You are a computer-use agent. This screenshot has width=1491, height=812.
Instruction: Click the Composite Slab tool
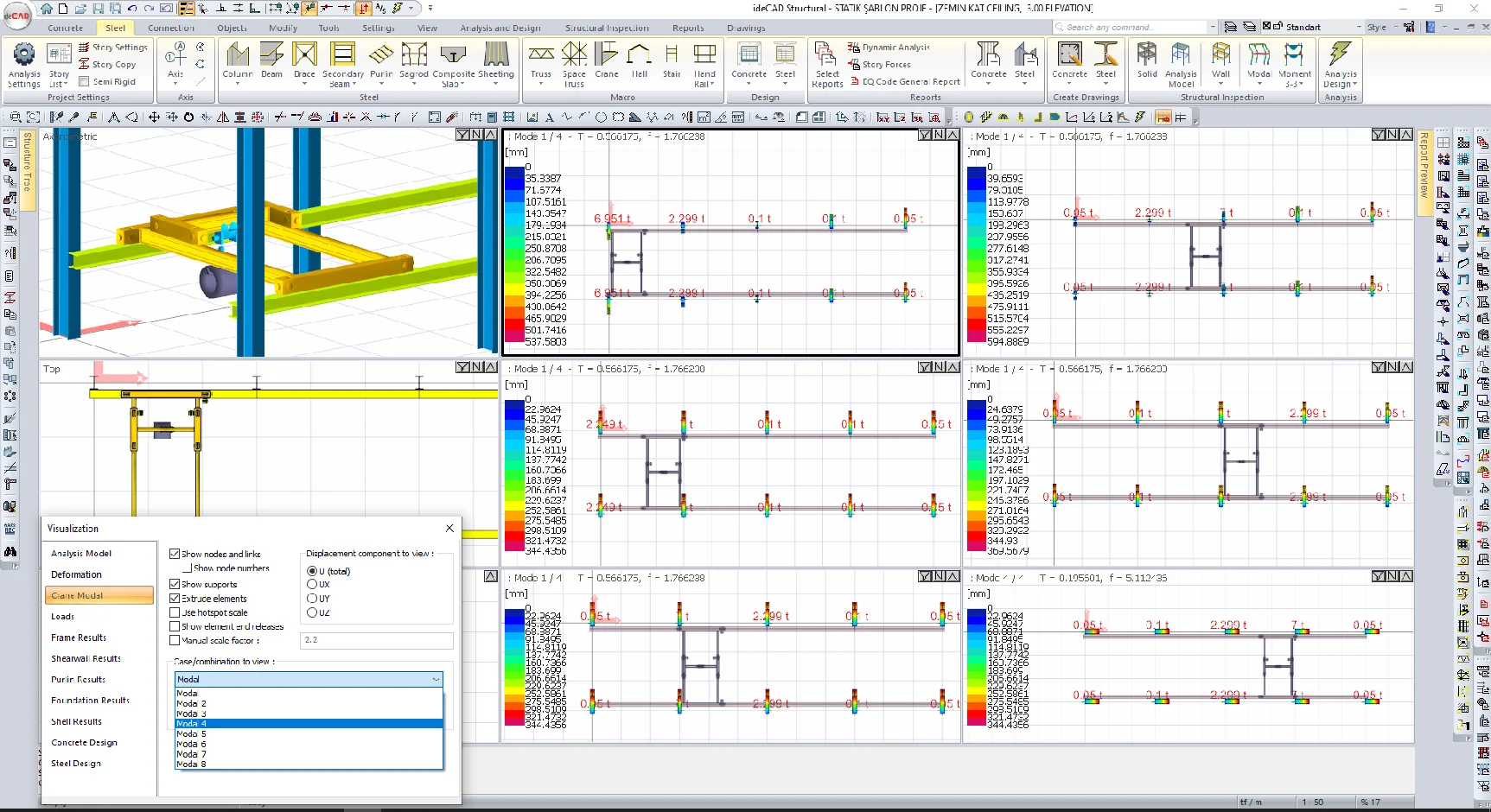tap(454, 65)
